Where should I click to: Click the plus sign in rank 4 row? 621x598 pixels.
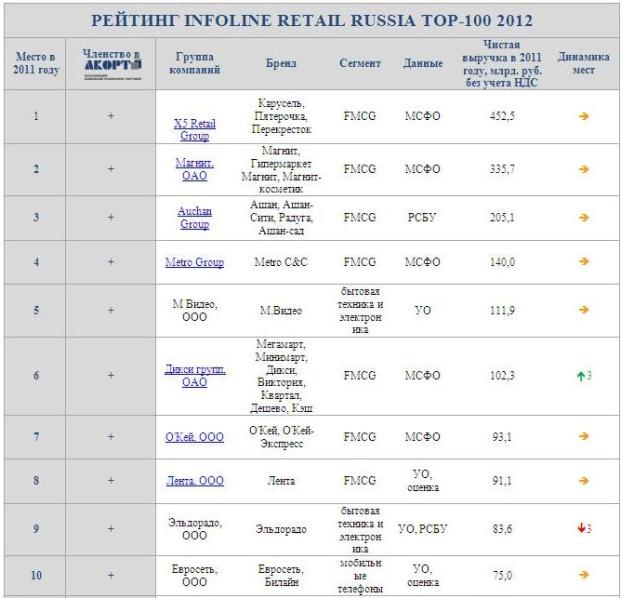coord(111,262)
